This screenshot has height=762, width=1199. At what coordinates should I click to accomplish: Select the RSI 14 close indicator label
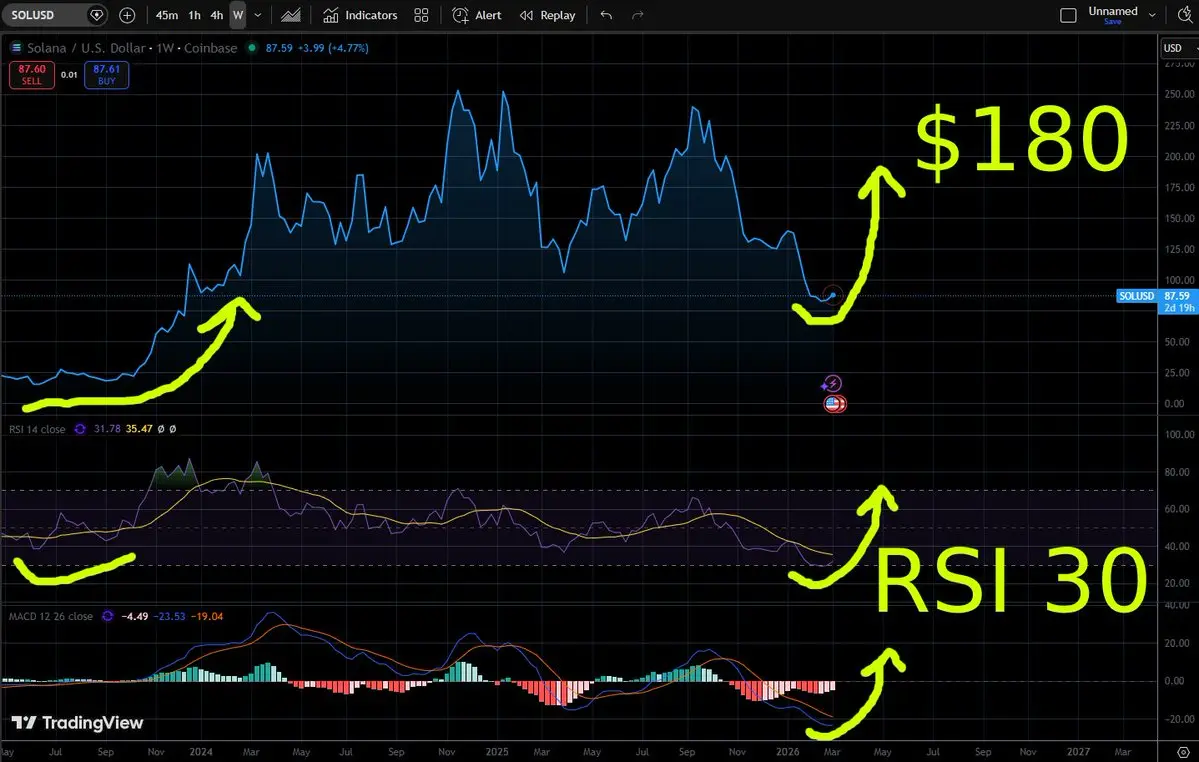point(37,429)
